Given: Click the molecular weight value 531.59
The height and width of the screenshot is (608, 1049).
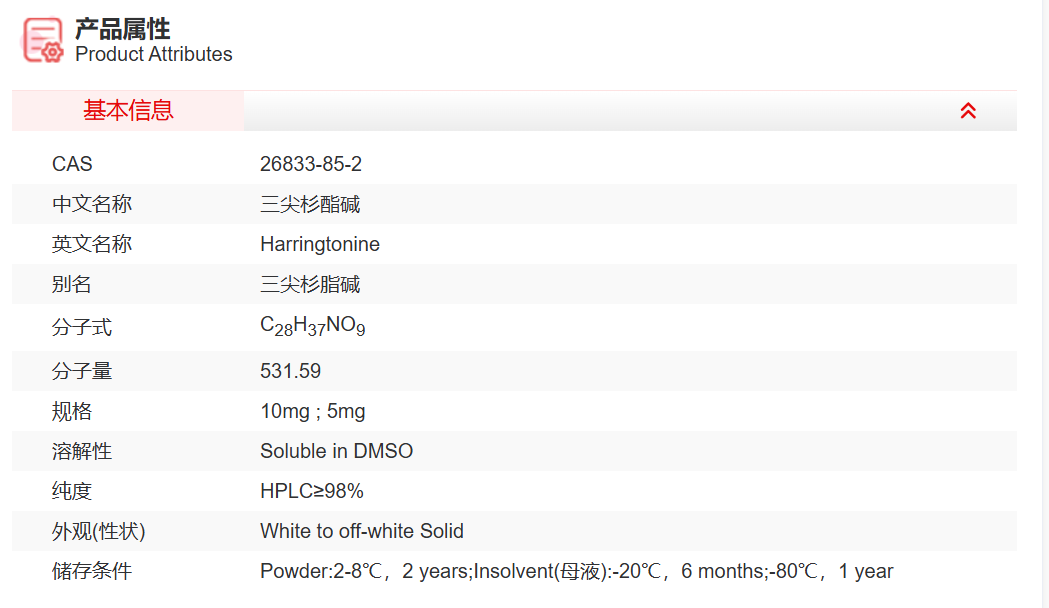Looking at the screenshot, I should pyautogui.click(x=290, y=371).
